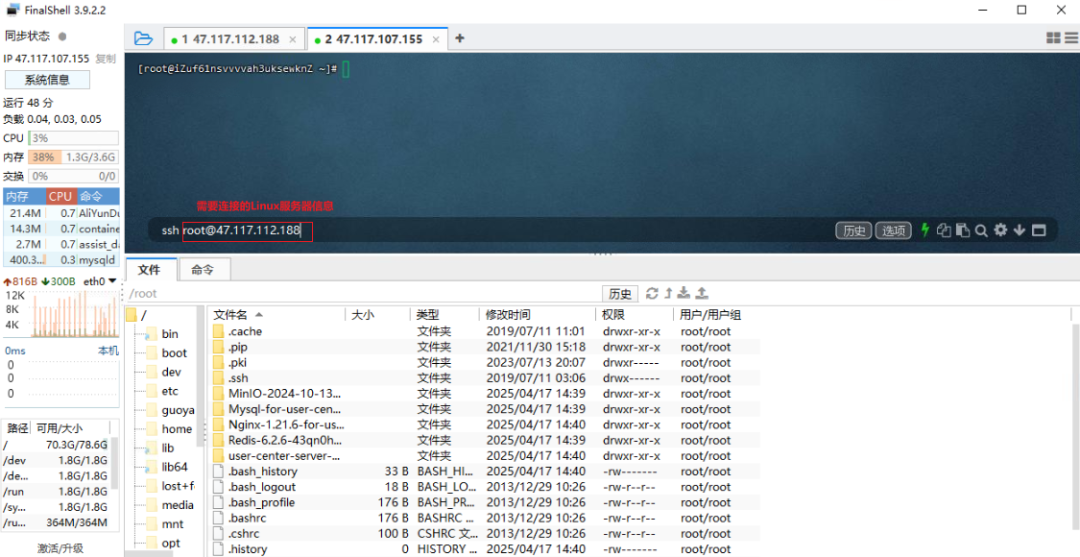Select the Nginx-1.21.6-for-us... folder
Screen dimensions: 1080x557
(287, 425)
